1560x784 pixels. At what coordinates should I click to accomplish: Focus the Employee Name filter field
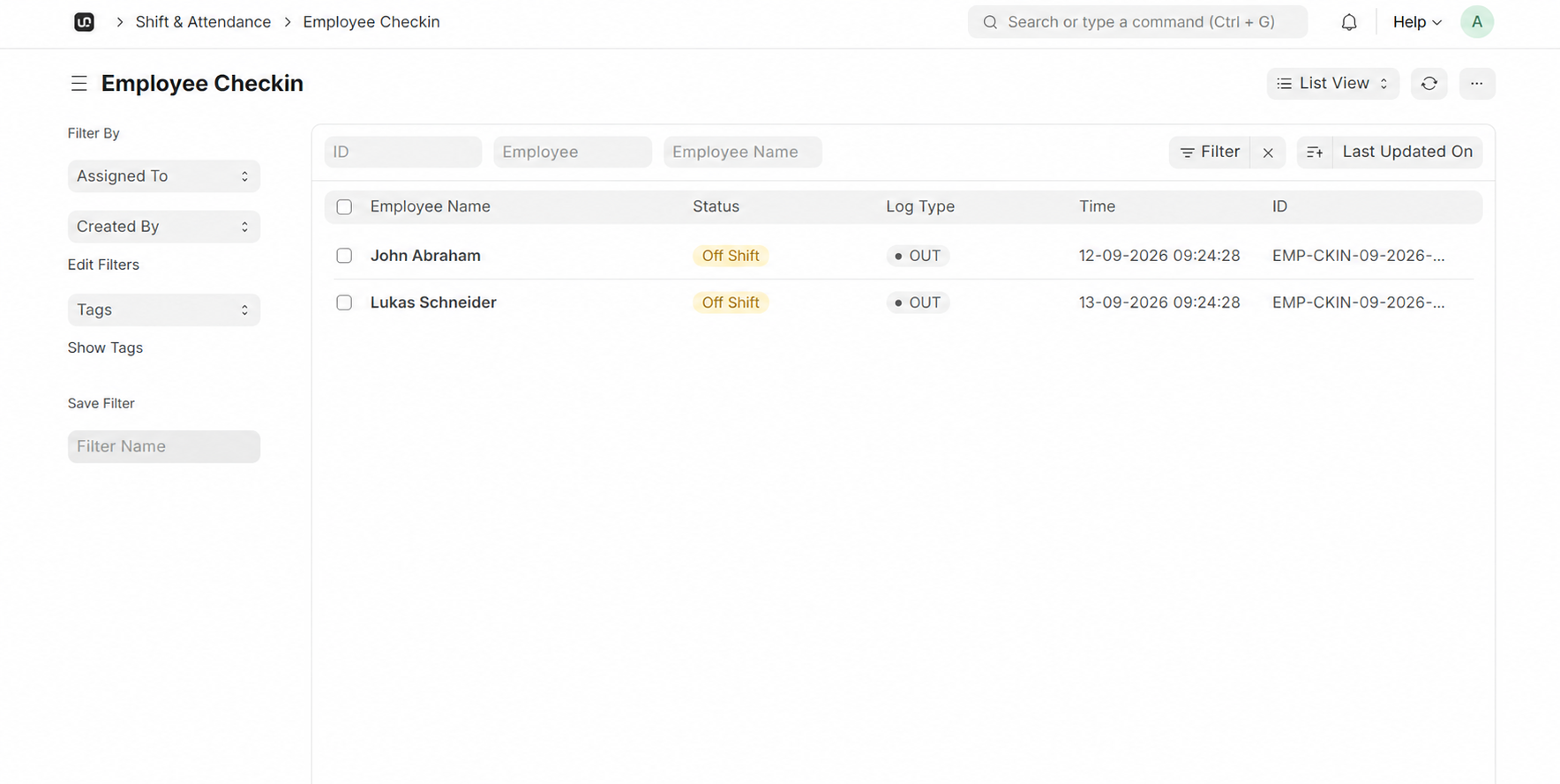(743, 153)
